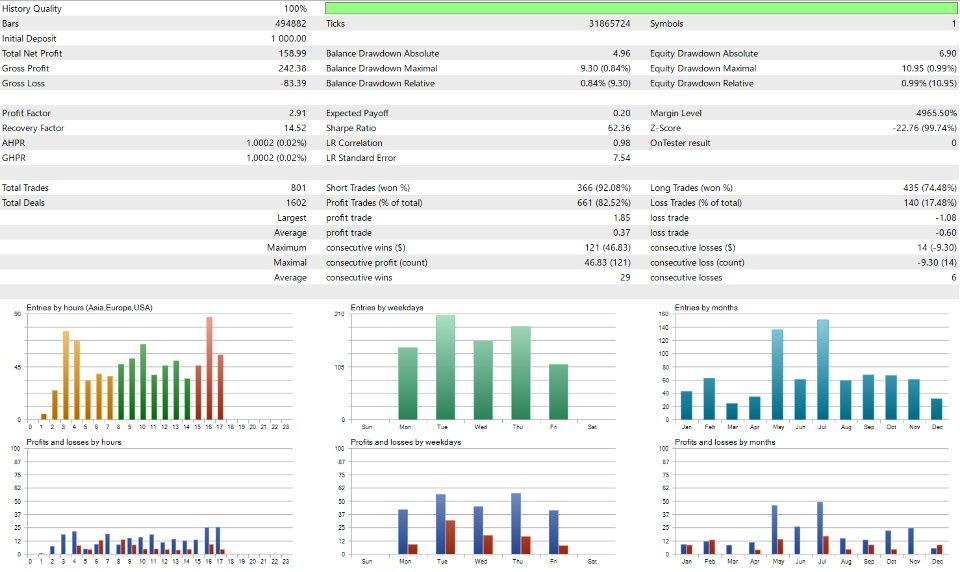Select the Sharpe Ratio value 62.36
Viewport: 960px width, 572px height.
619,128
